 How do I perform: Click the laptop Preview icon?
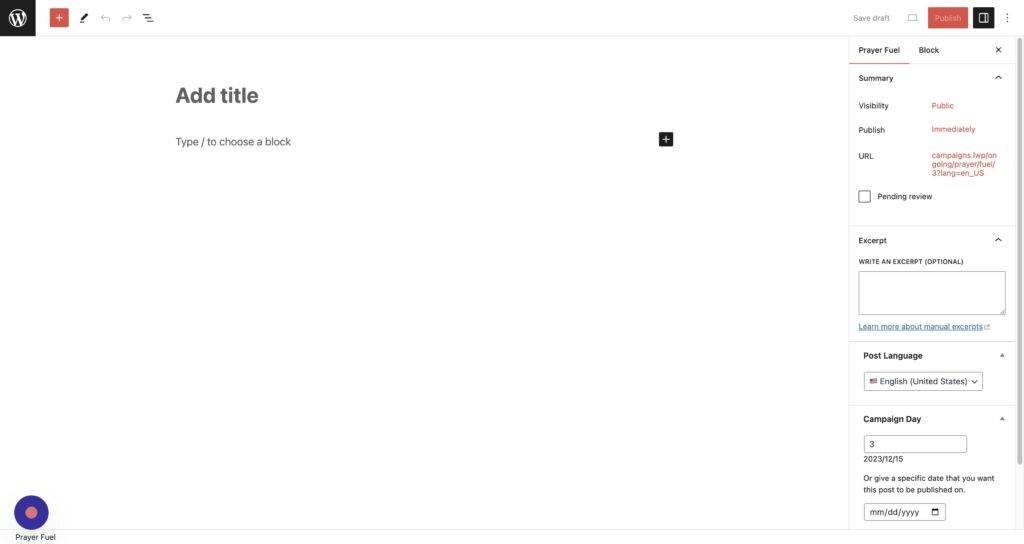(x=912, y=18)
